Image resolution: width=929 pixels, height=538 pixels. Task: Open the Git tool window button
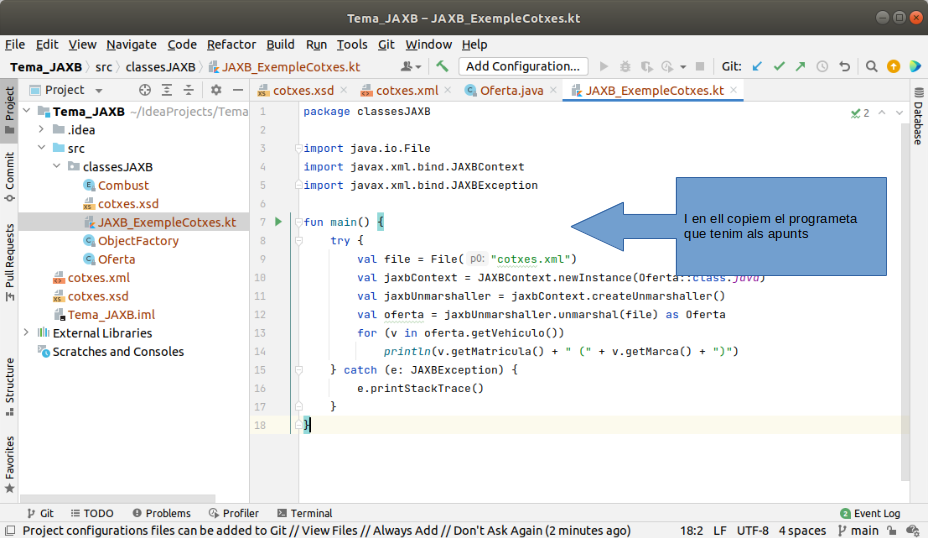(40, 513)
